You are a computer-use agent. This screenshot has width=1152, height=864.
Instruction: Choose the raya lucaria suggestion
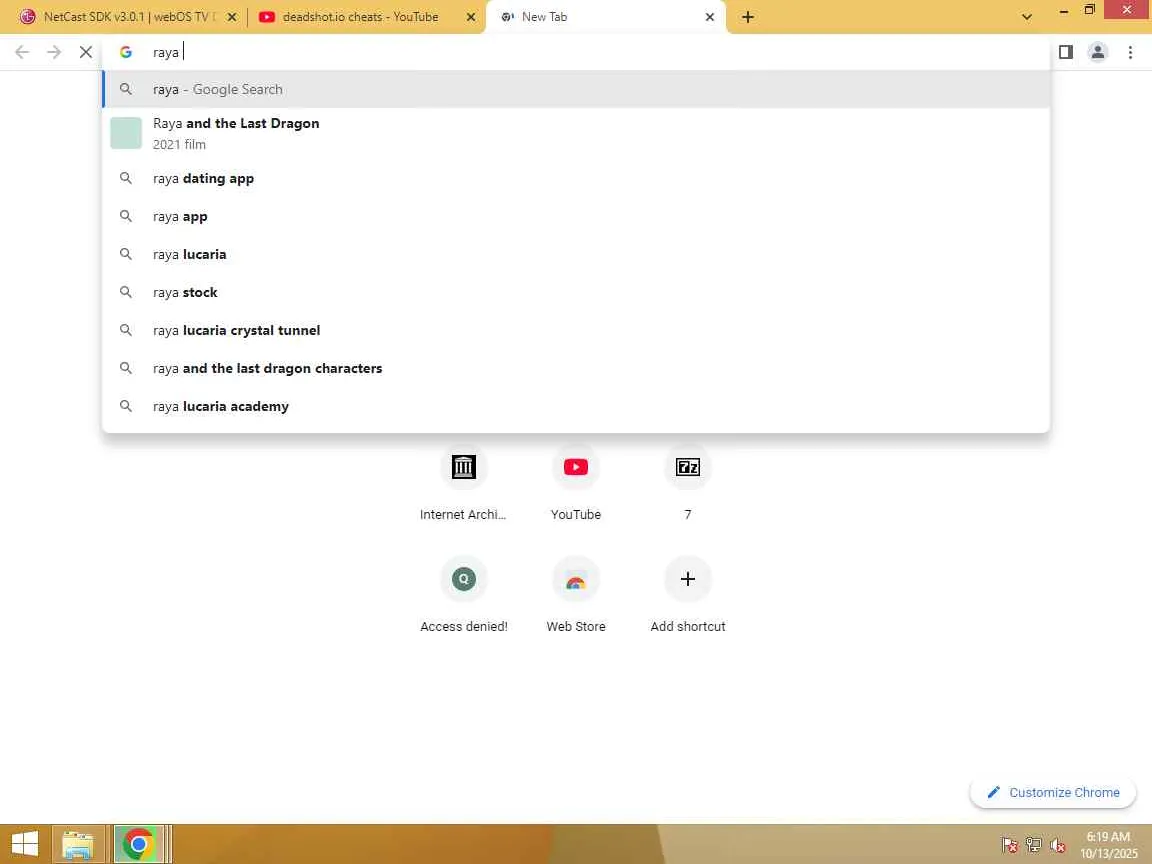tap(576, 254)
